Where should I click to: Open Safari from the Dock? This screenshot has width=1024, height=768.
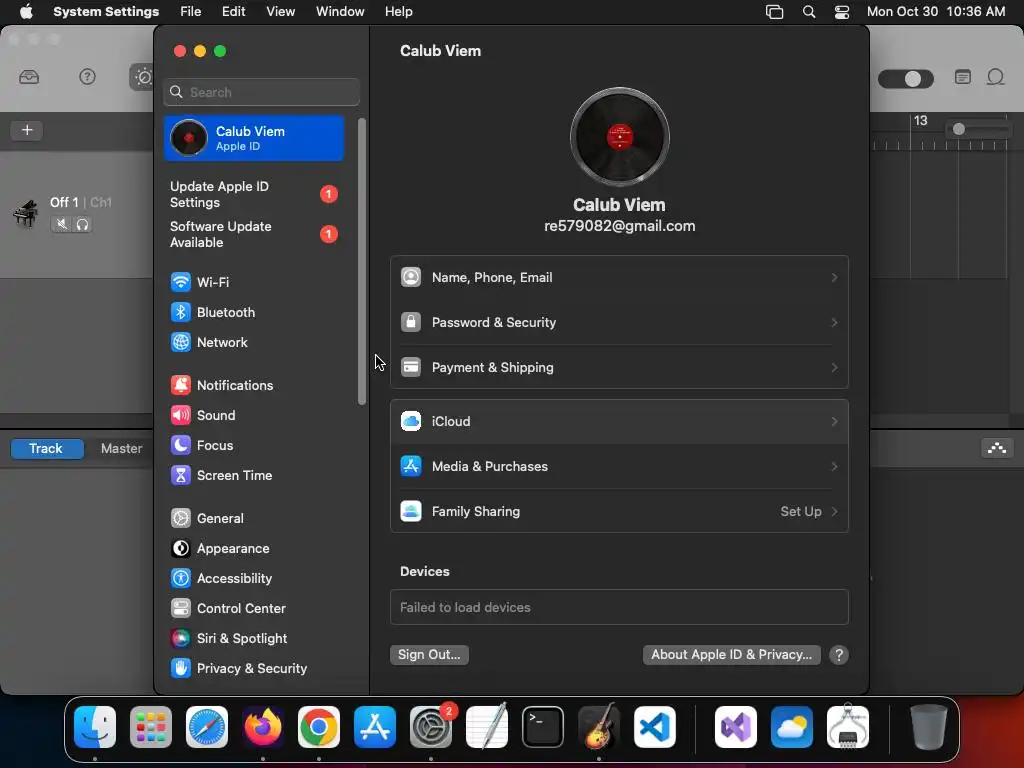pos(207,727)
